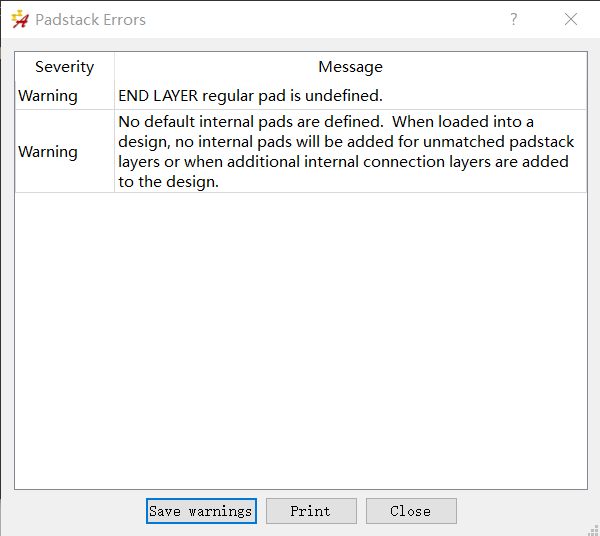Click the gray margin left of Save warnings
The width and height of the screenshot is (600, 536).
point(77,511)
